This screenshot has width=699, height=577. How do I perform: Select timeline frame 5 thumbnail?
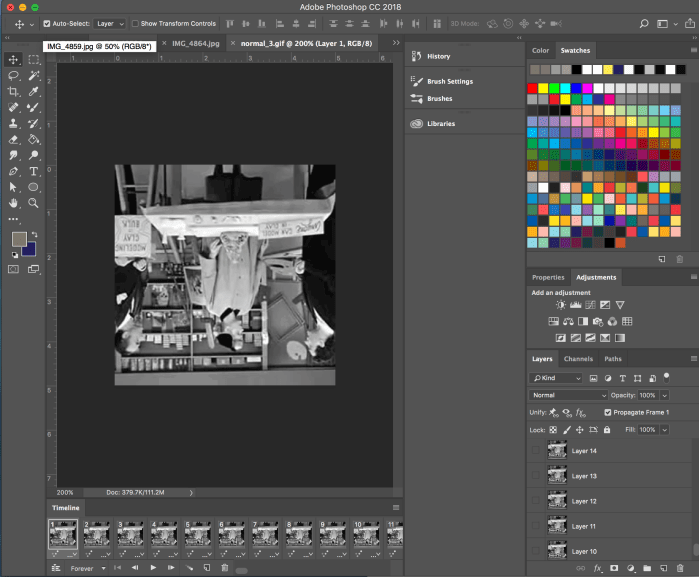coord(198,534)
